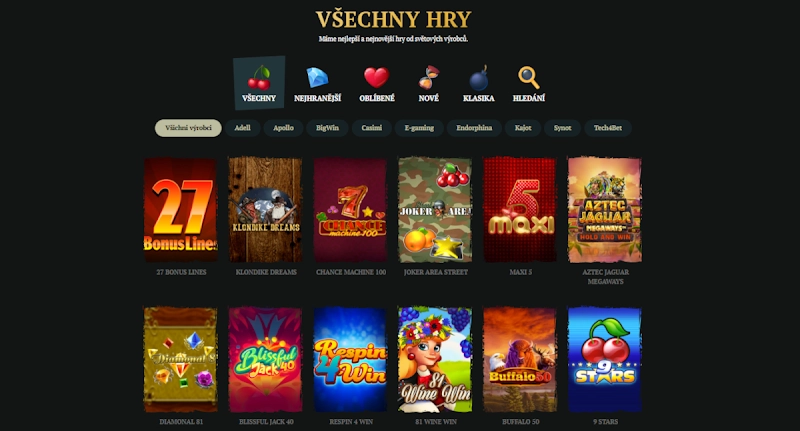
Task: Open Blissful Jack 40 game thumbnail
Action: tap(265, 360)
